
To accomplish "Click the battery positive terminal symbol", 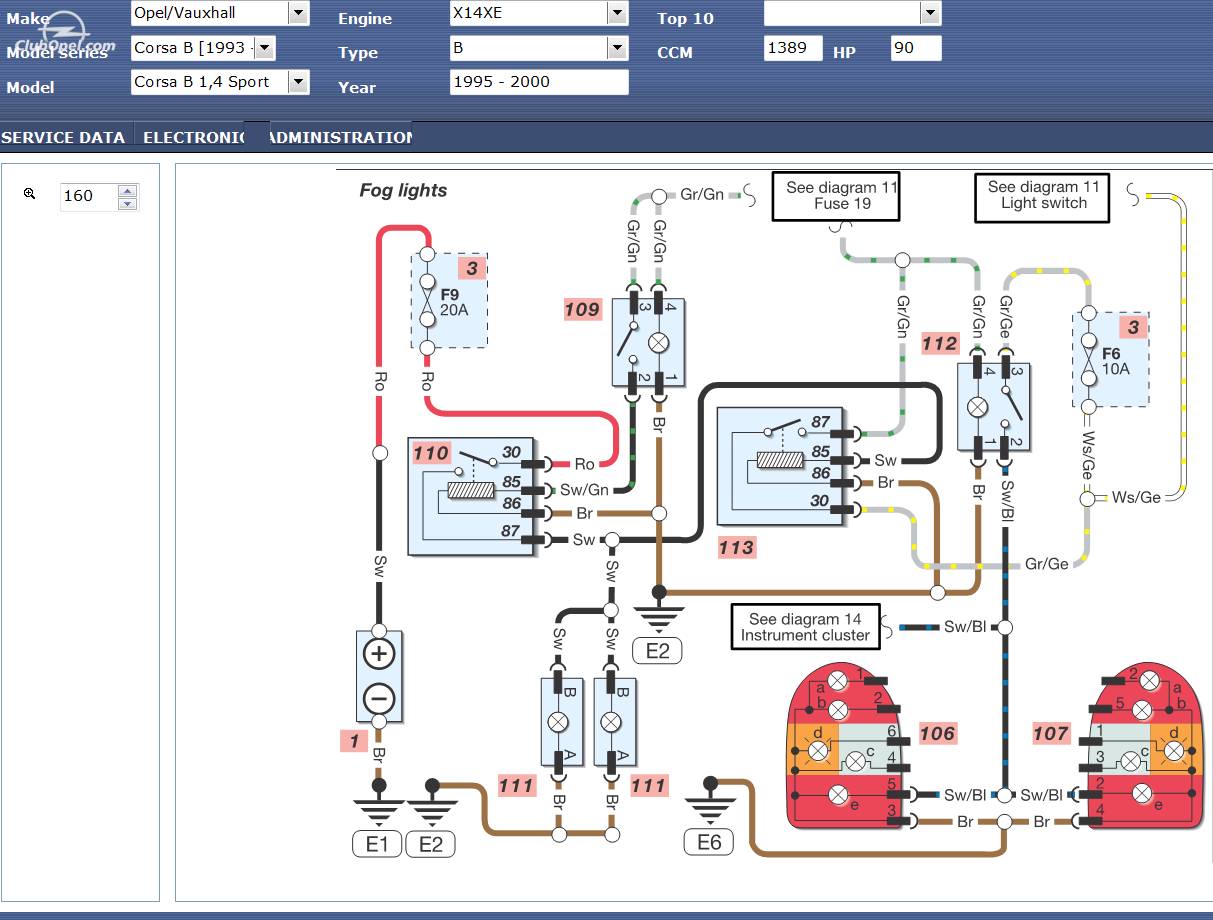I will point(379,654).
